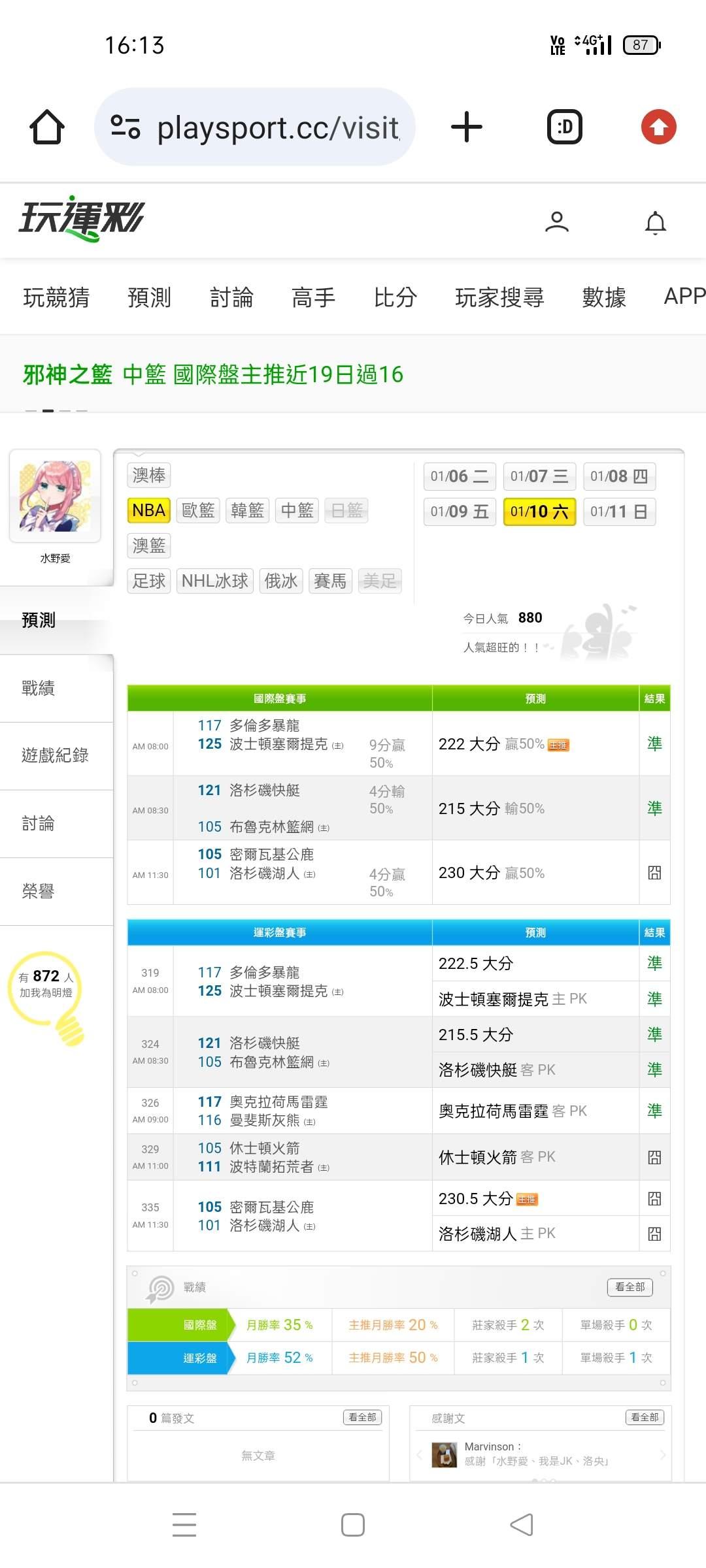Tap the light bulb follow icon
Screen dimensions: 706x1568
[47, 998]
